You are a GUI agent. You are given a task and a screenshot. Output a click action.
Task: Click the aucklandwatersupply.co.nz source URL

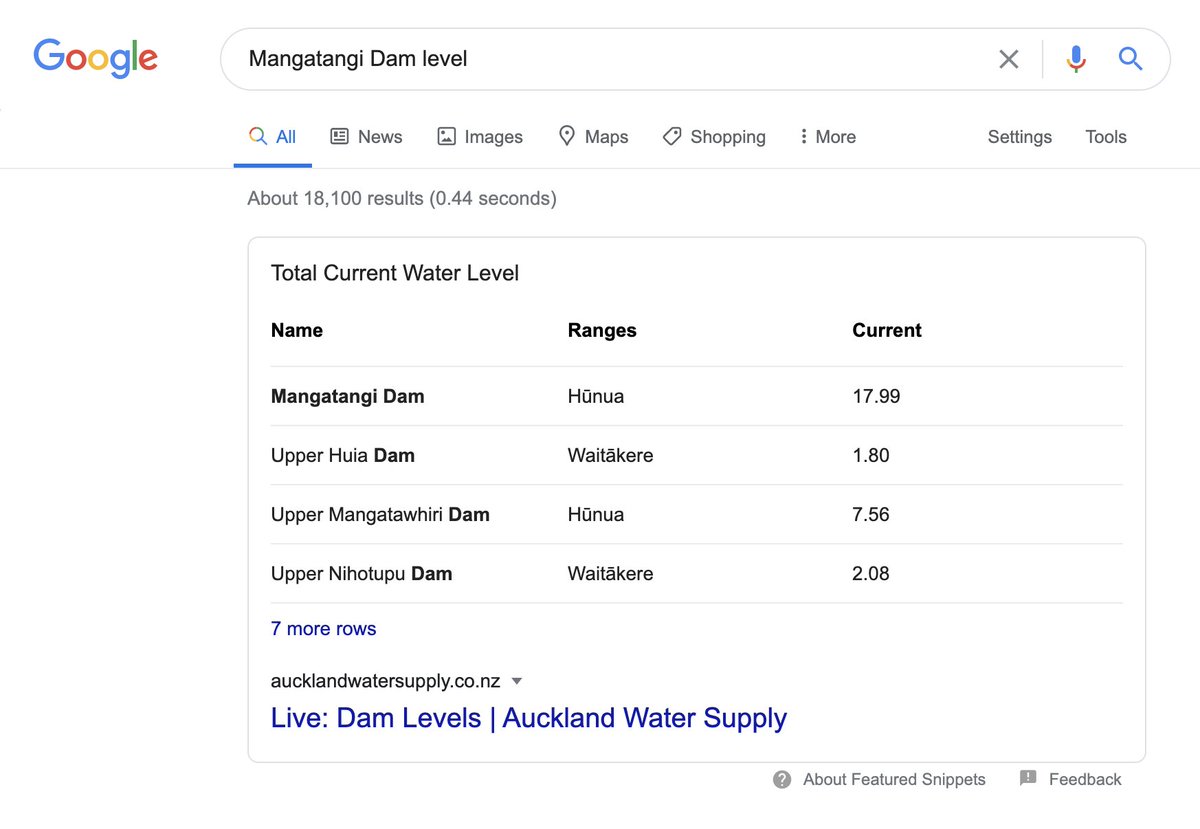[385, 682]
